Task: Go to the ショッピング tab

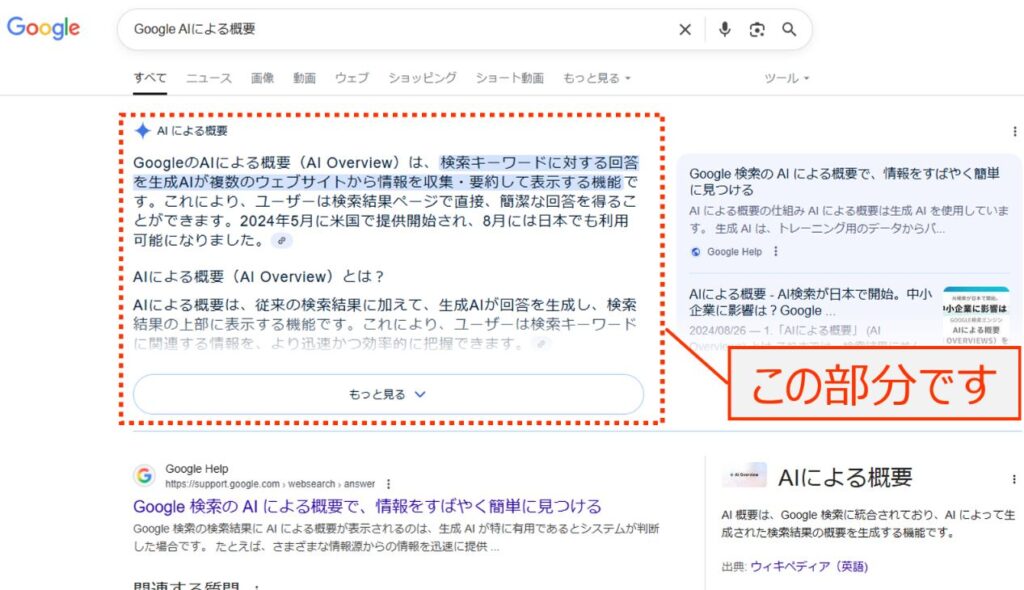Action: pos(423,78)
